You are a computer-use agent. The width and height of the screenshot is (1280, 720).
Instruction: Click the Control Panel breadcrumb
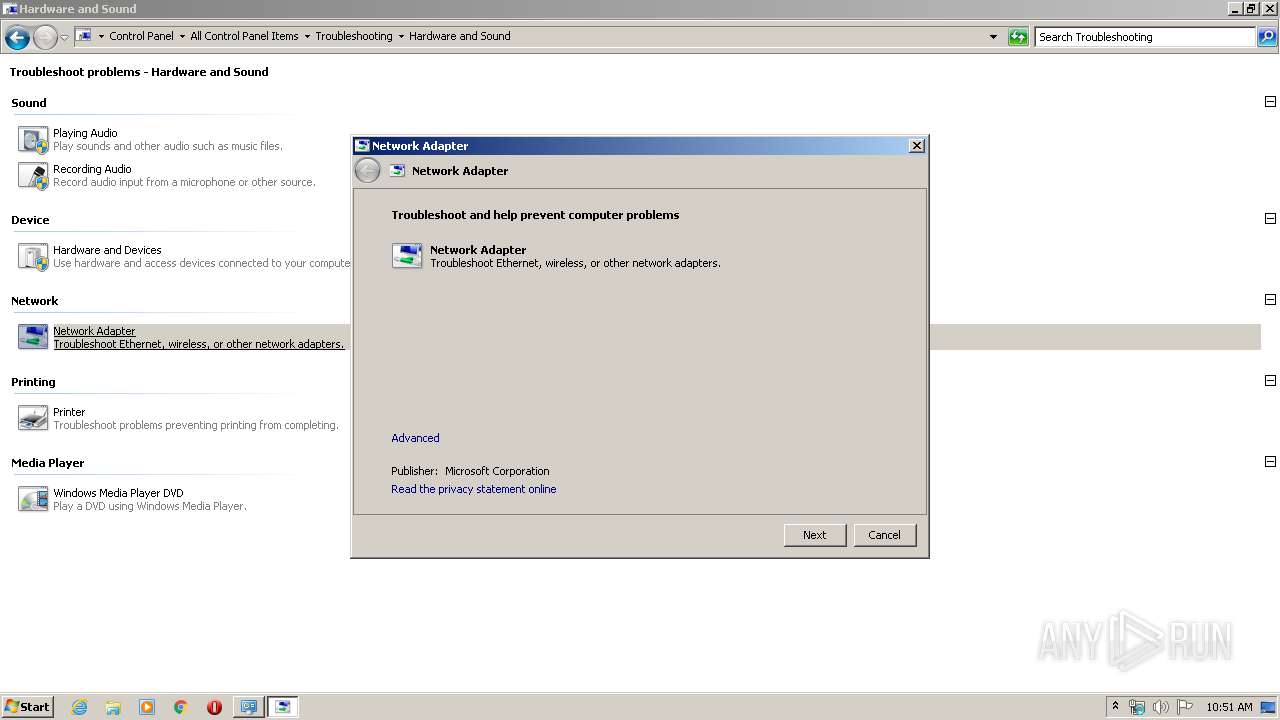pyautogui.click(x=141, y=36)
